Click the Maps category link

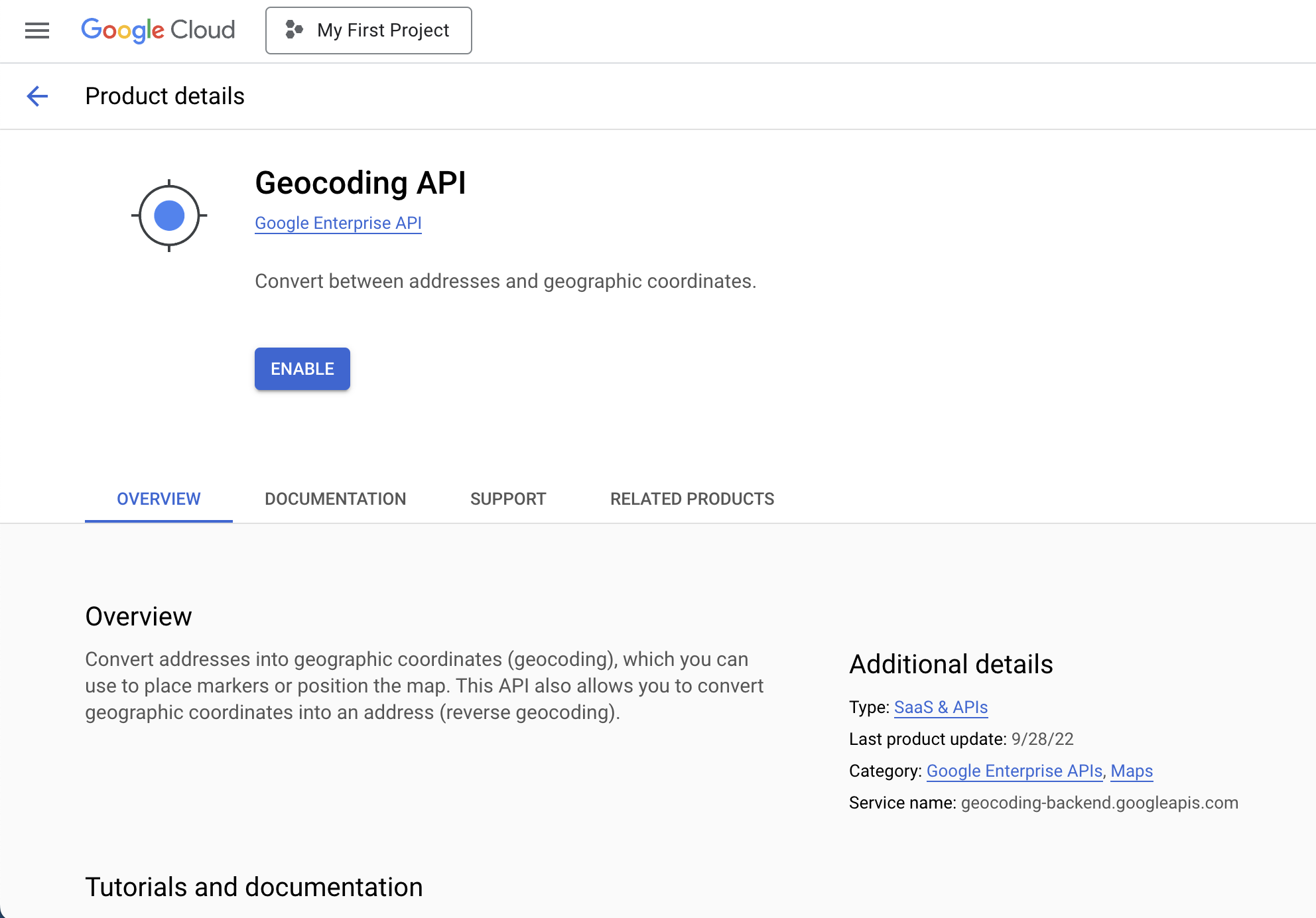[x=1132, y=771]
